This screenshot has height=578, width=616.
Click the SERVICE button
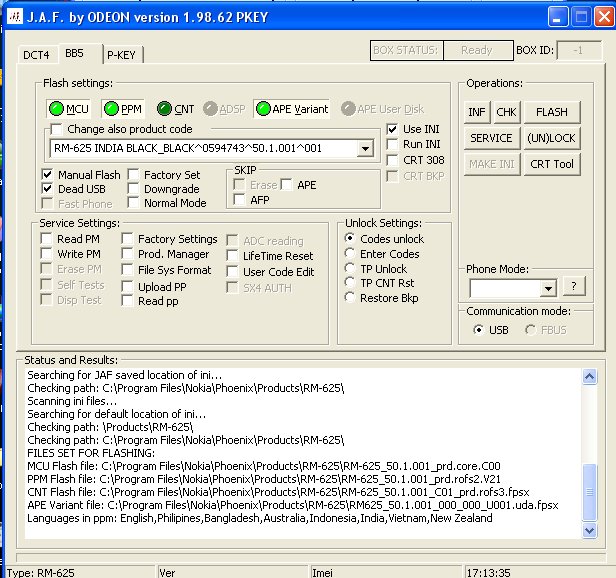coord(491,138)
